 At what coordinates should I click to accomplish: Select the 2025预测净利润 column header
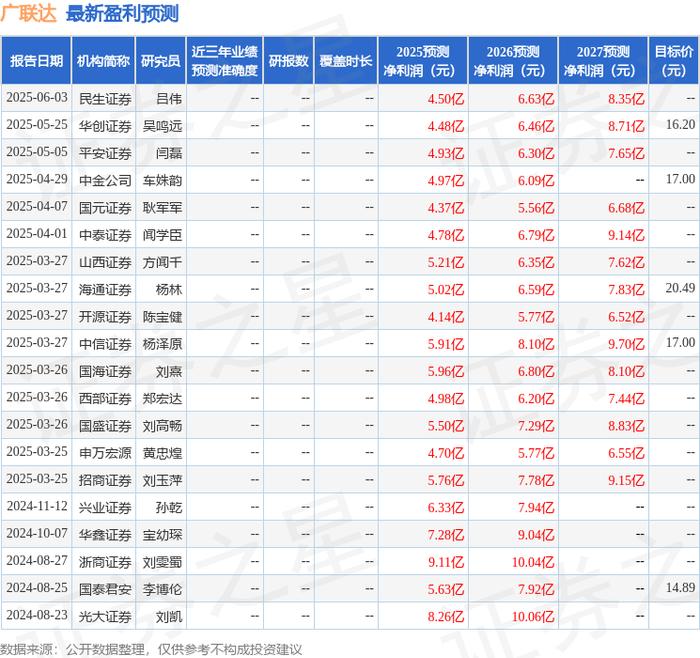[x=423, y=61]
